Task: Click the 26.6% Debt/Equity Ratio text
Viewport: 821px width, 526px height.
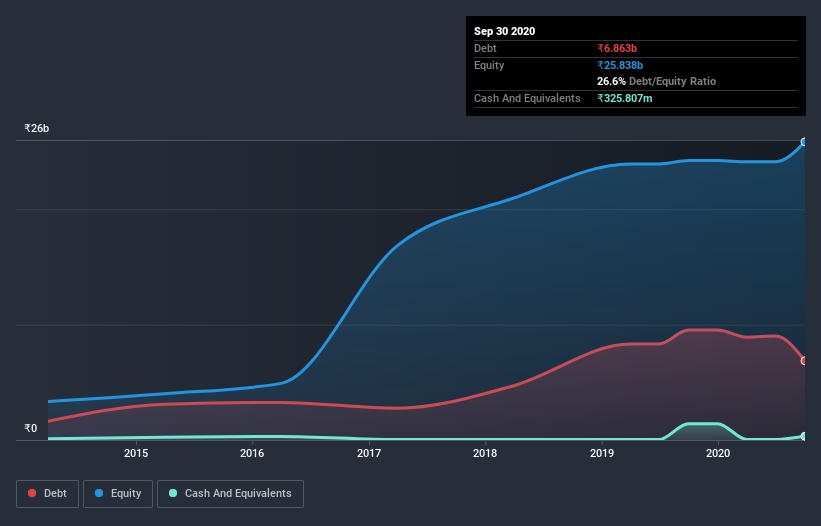Action: (x=656, y=81)
